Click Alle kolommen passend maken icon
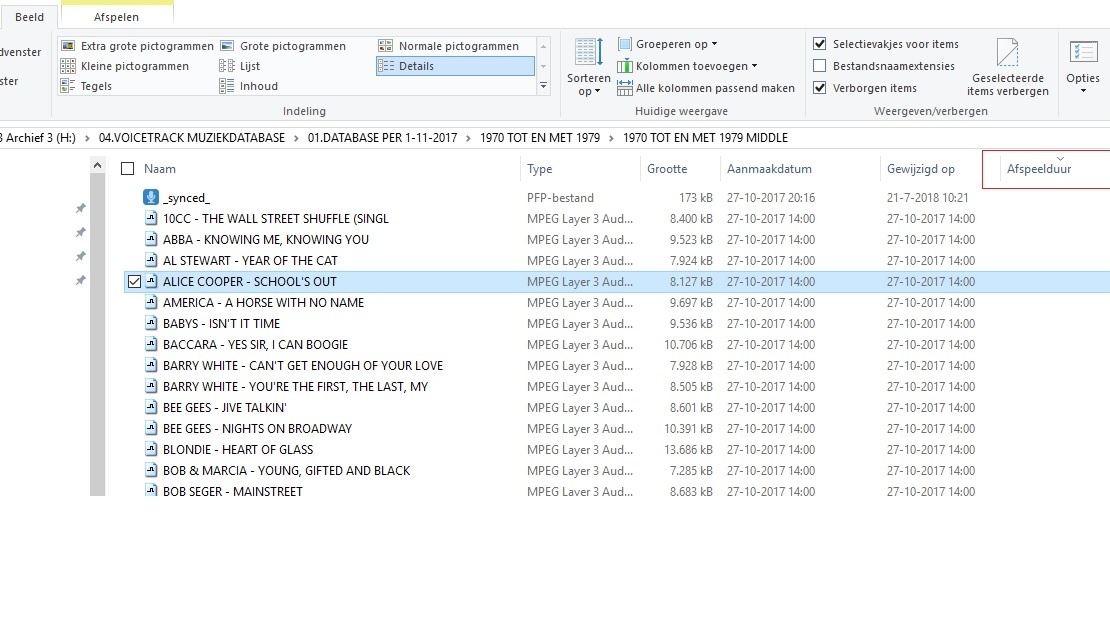This screenshot has width=1110, height=630. (x=624, y=88)
